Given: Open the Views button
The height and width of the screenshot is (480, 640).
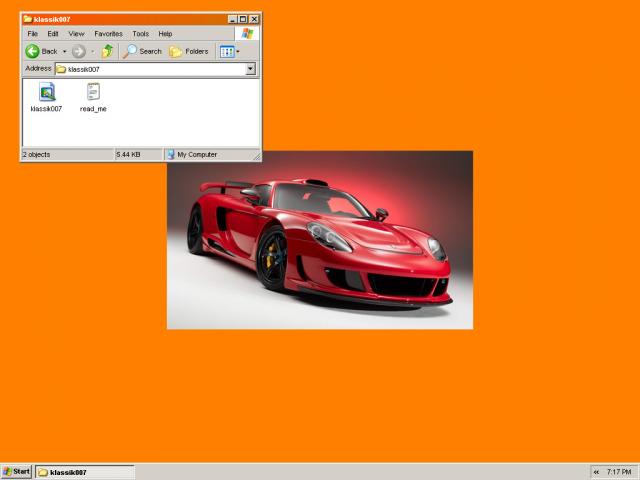Looking at the screenshot, I should pos(227,51).
